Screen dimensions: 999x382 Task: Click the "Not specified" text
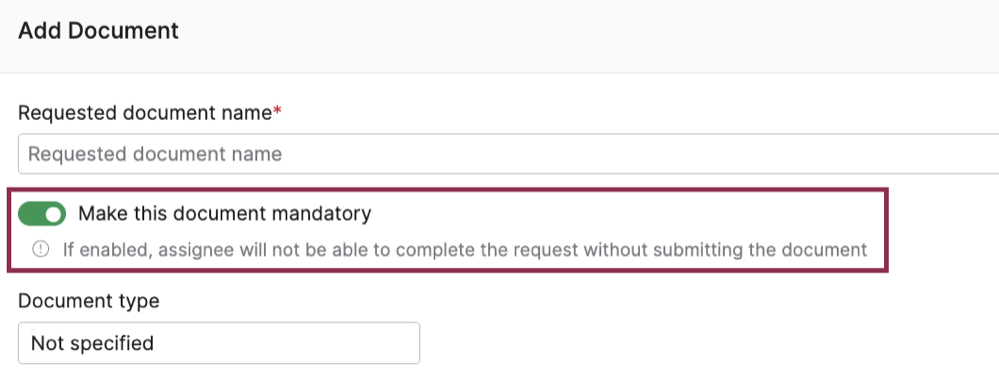coord(92,343)
